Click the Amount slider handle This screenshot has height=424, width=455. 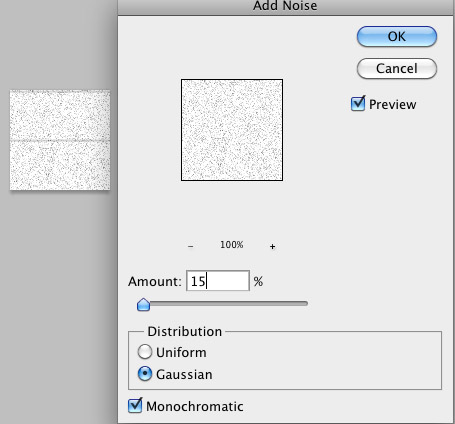[x=144, y=305]
